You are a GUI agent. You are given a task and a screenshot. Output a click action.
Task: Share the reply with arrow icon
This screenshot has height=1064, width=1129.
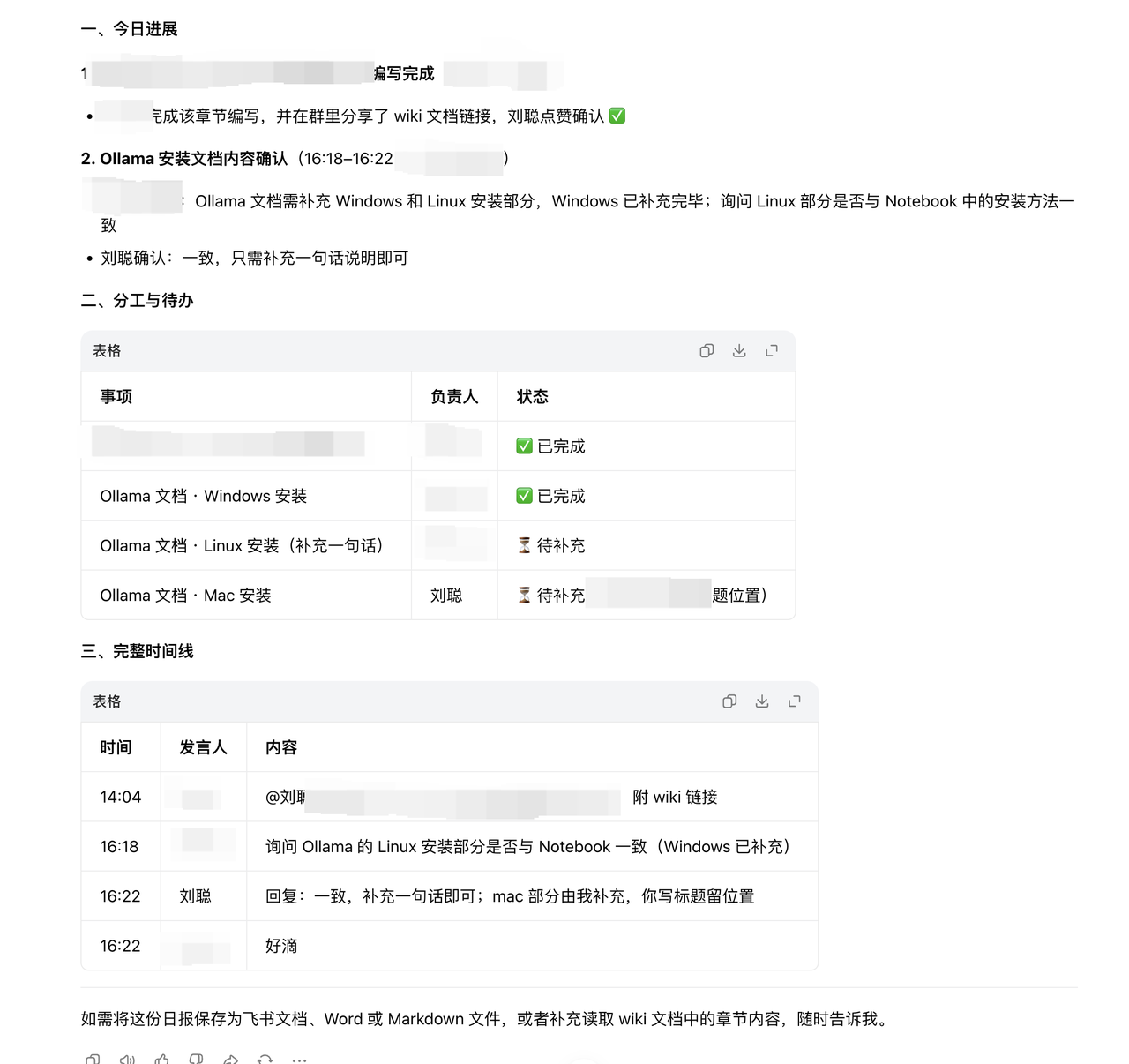click(230, 1059)
